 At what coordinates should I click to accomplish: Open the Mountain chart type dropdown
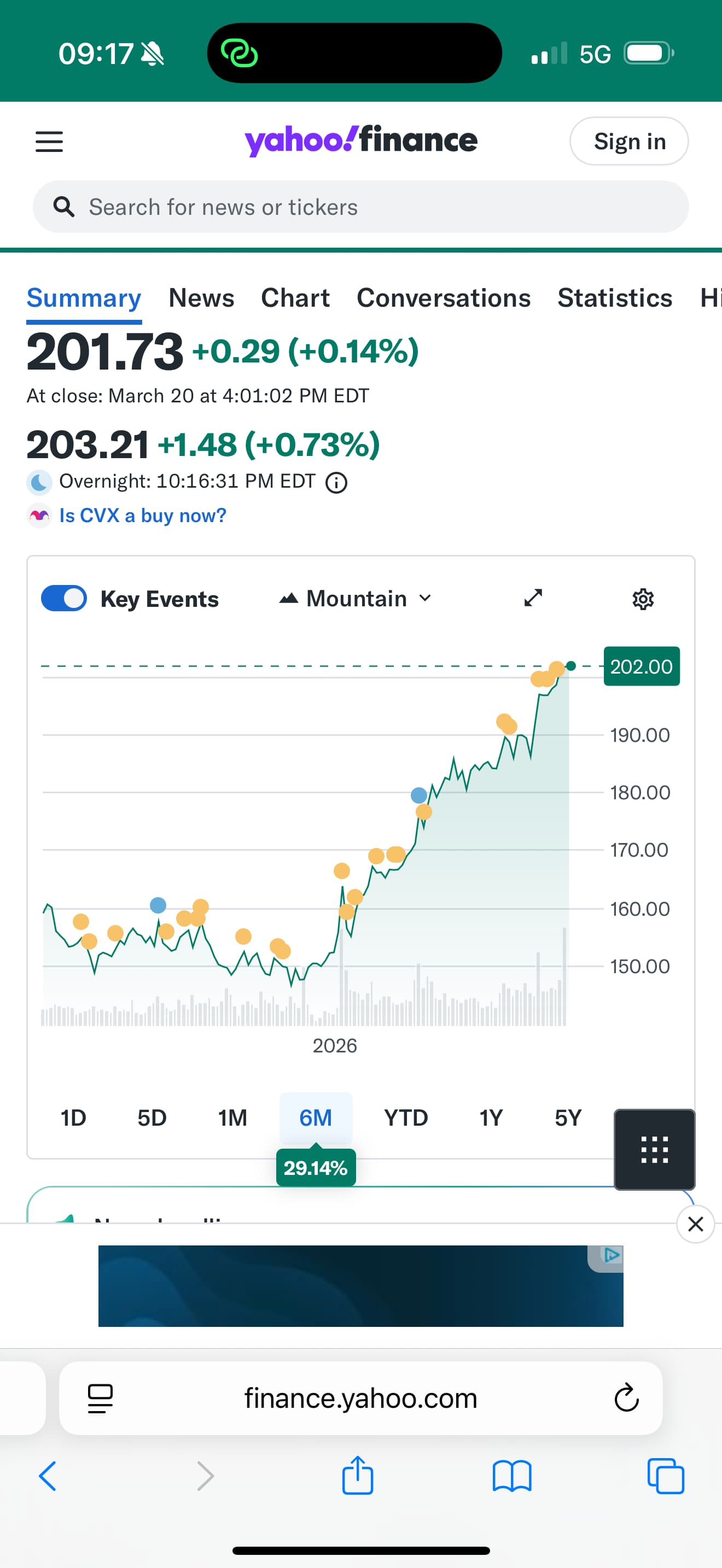(356, 598)
